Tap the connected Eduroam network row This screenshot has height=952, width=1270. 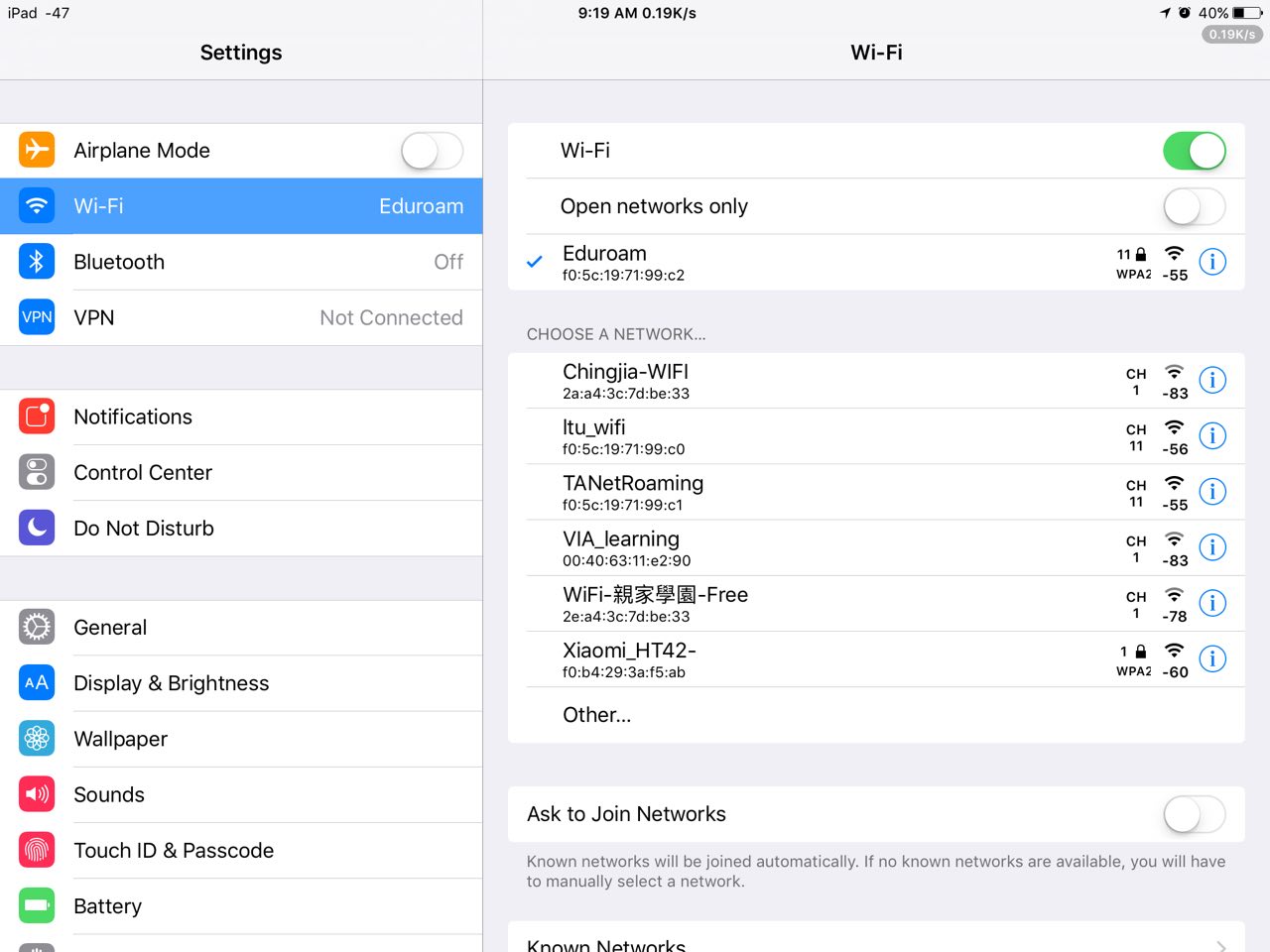click(x=876, y=262)
